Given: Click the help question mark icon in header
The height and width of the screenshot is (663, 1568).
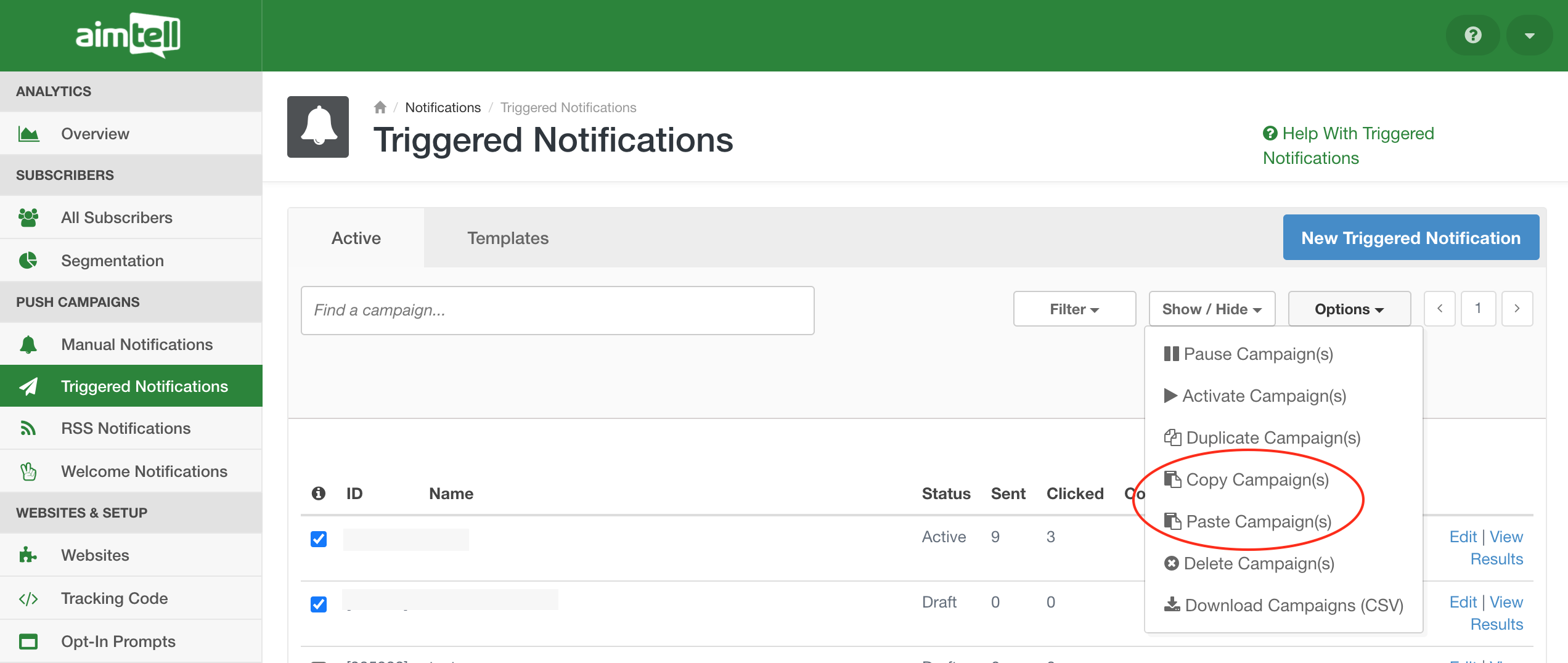Looking at the screenshot, I should click(x=1472, y=35).
